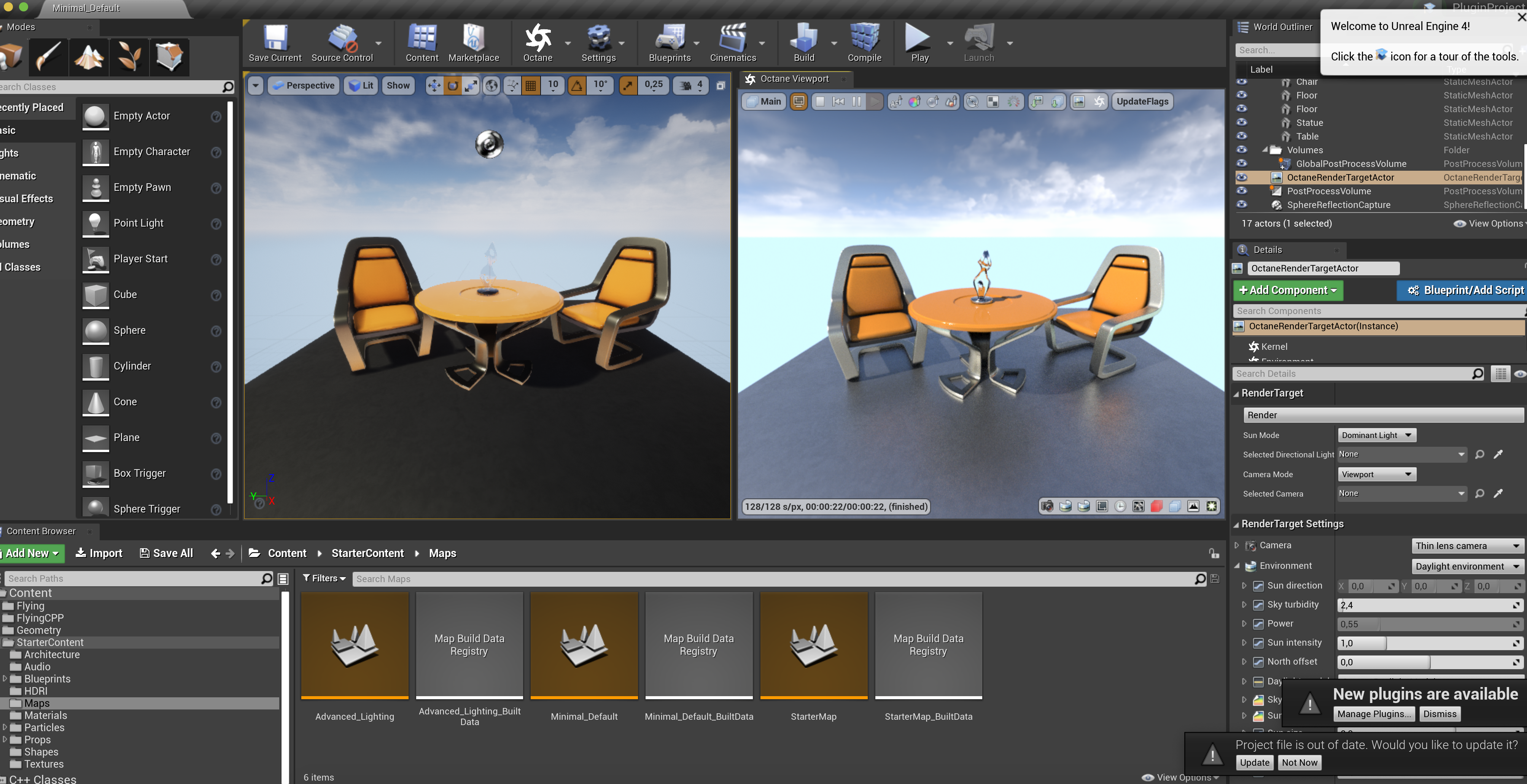
Task: Toggle the Sun intensity checkbox
Action: [1258, 643]
